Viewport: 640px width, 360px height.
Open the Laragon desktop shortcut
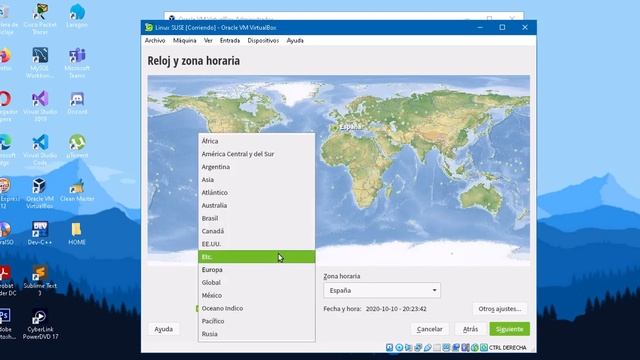click(77, 16)
